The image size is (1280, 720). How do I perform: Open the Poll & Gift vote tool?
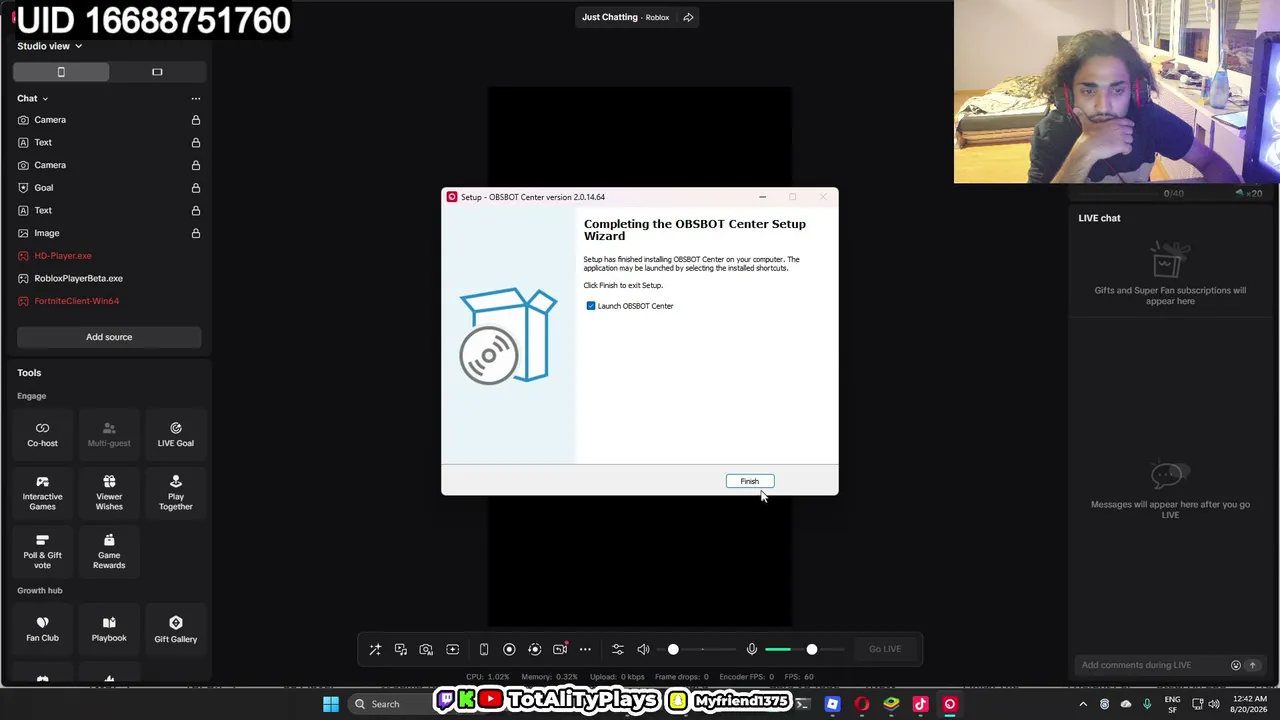pyautogui.click(x=42, y=552)
